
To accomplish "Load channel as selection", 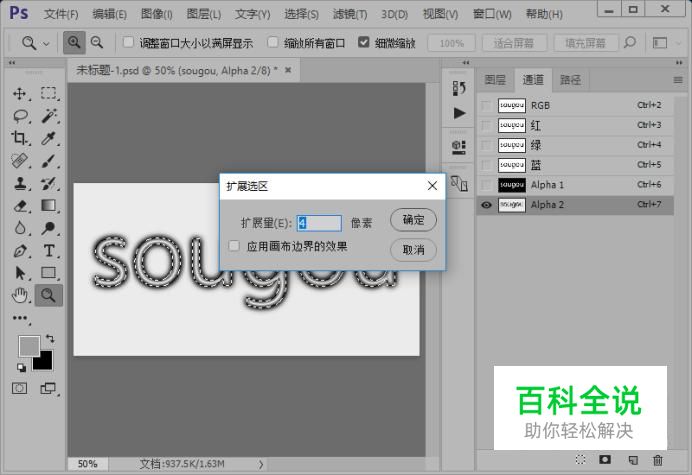I will click(580, 460).
